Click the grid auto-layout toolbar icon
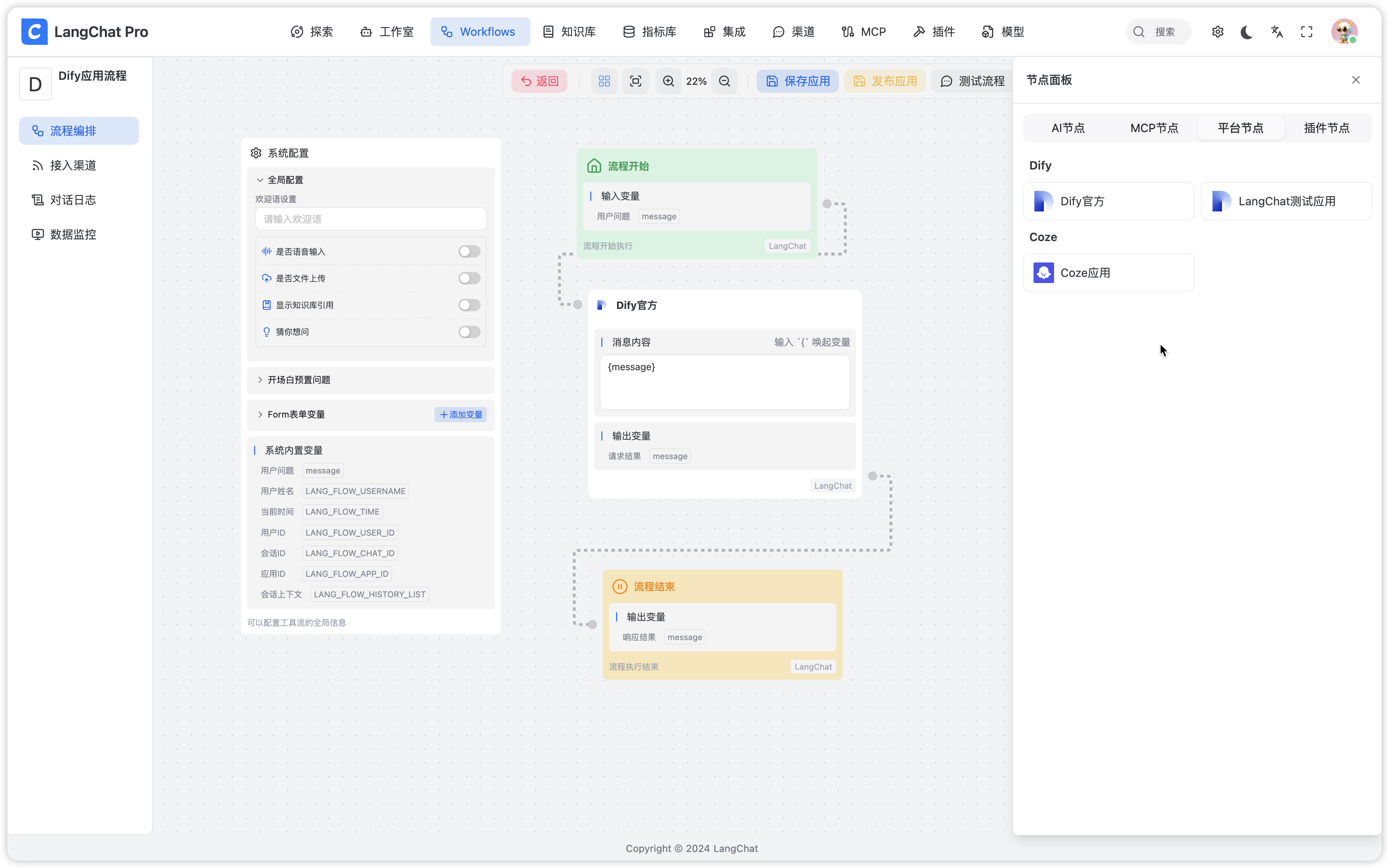This screenshot has width=1389, height=868. pos(604,81)
